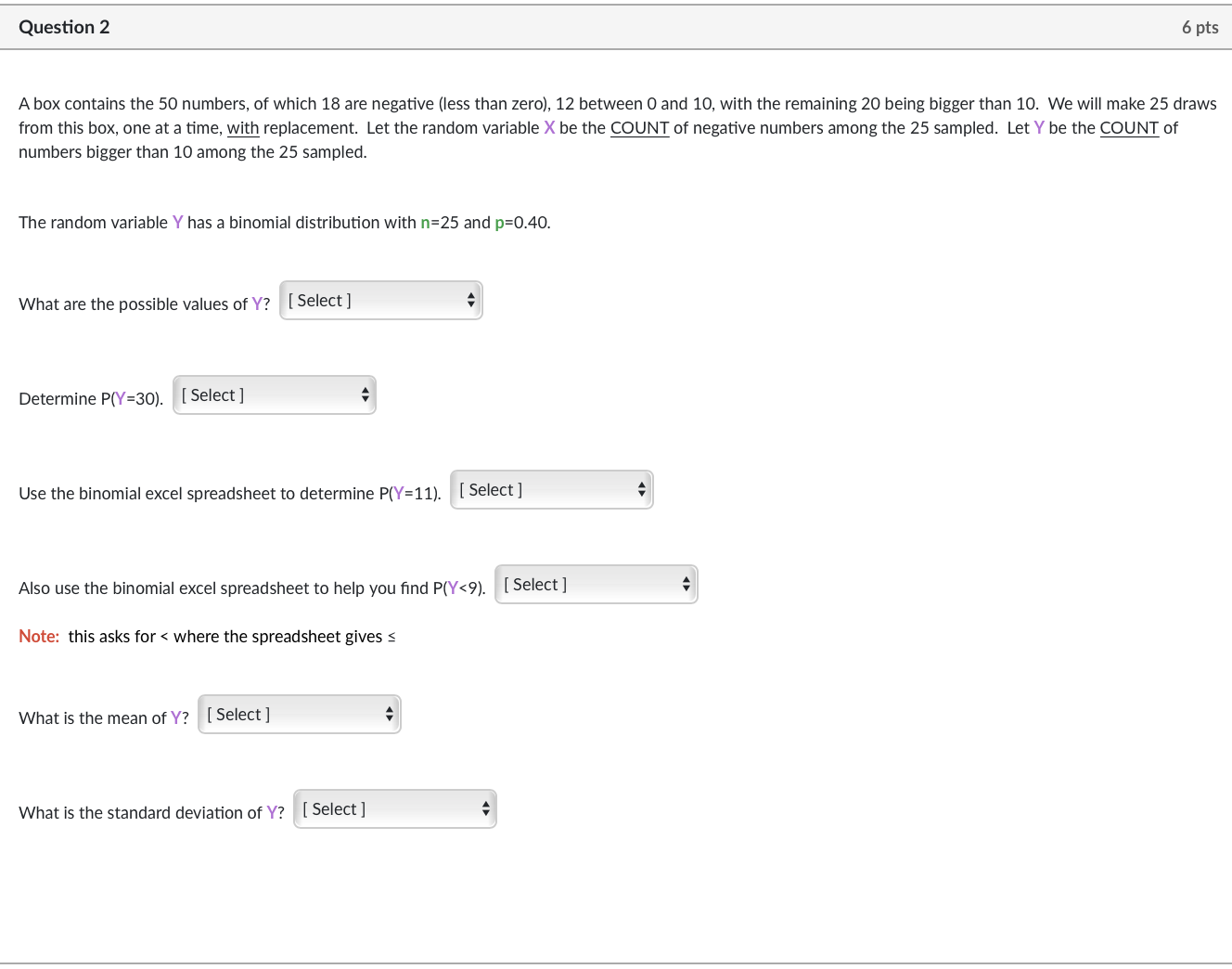Click the arrows on standard deviation selector
1232x969 pixels.
(x=484, y=808)
